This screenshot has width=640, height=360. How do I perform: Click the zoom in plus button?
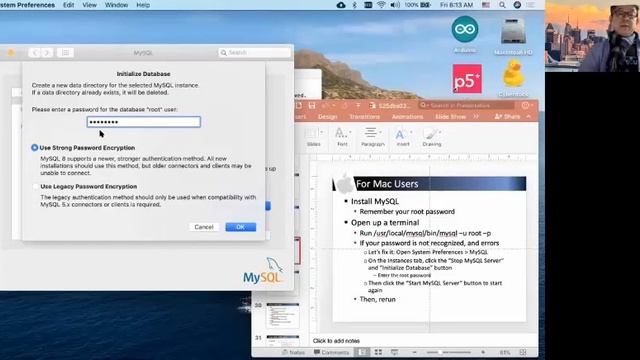(x=483, y=352)
